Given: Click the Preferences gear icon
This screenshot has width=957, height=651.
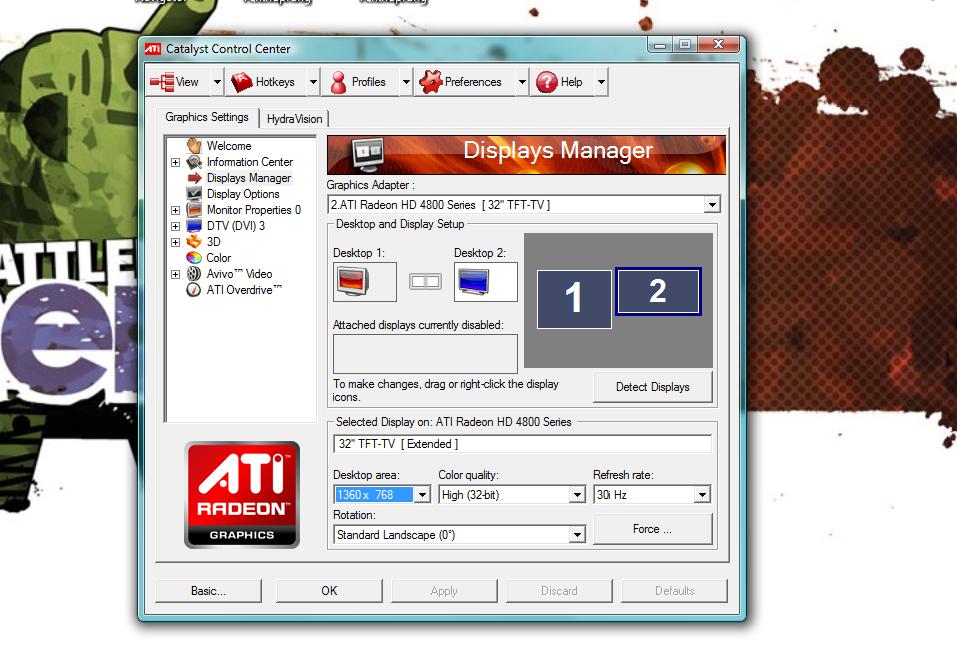Looking at the screenshot, I should coord(430,82).
